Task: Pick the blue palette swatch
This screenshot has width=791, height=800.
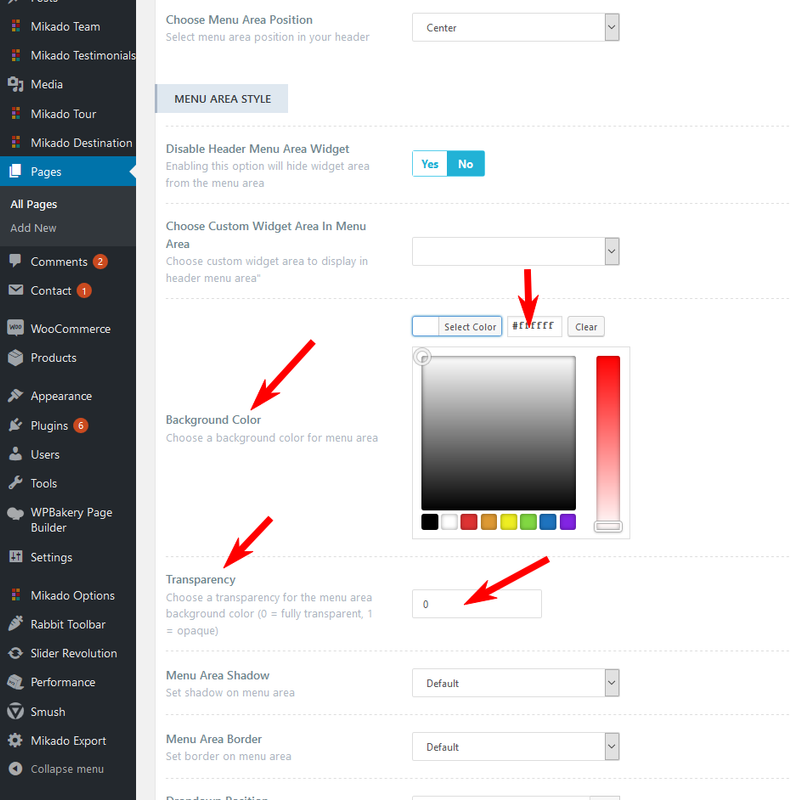Action: tap(548, 522)
